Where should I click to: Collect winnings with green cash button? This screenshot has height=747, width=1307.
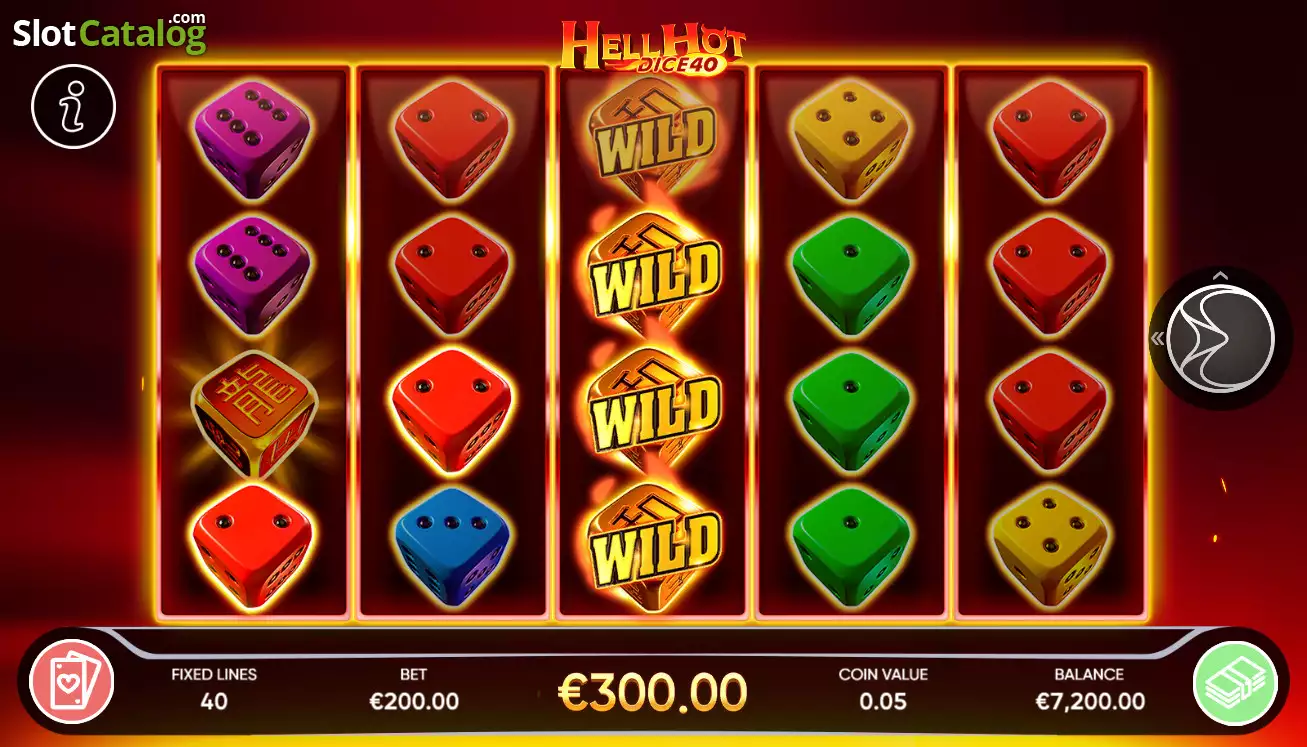1235,683
